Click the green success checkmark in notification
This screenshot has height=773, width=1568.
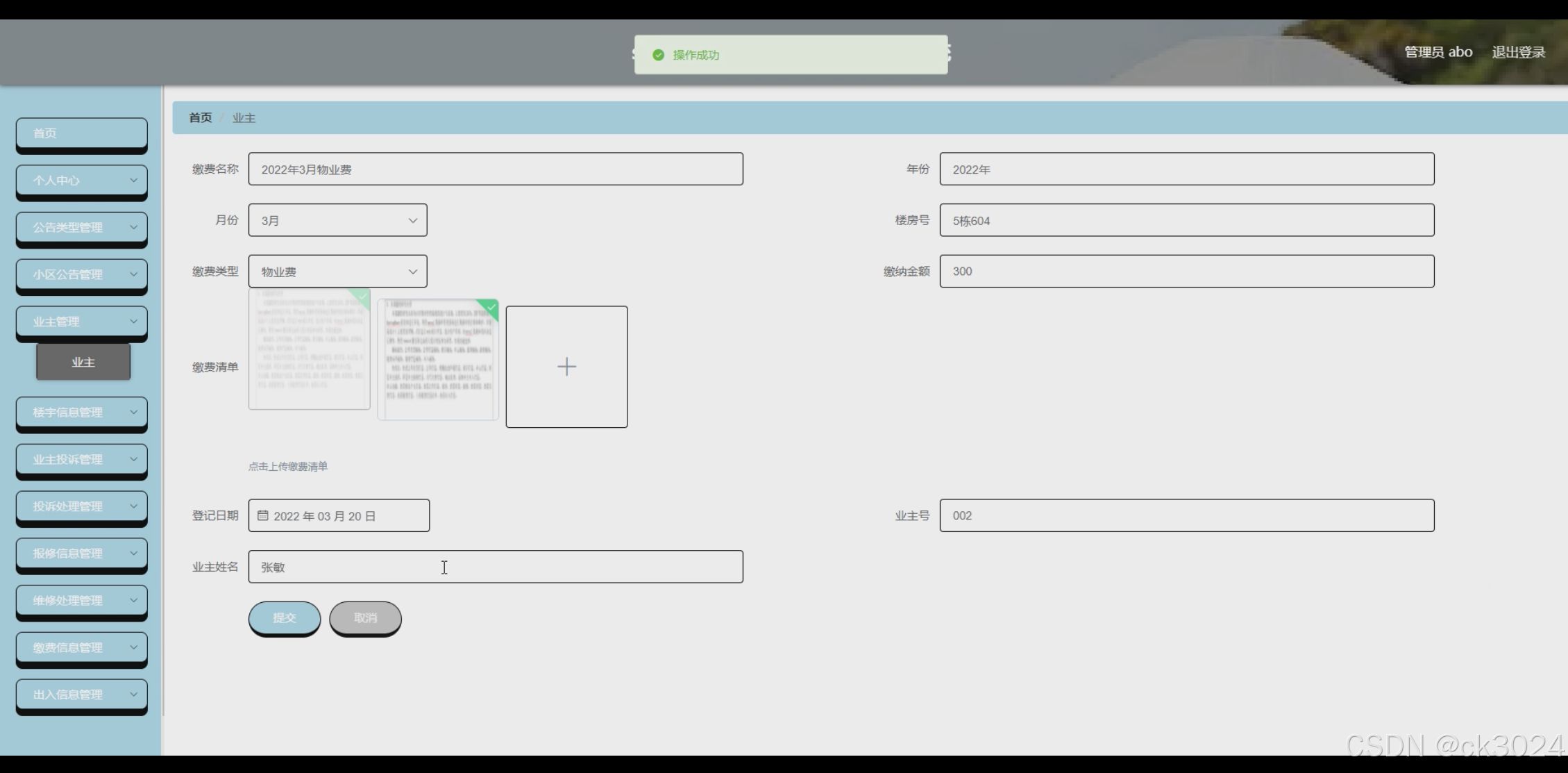(x=658, y=55)
